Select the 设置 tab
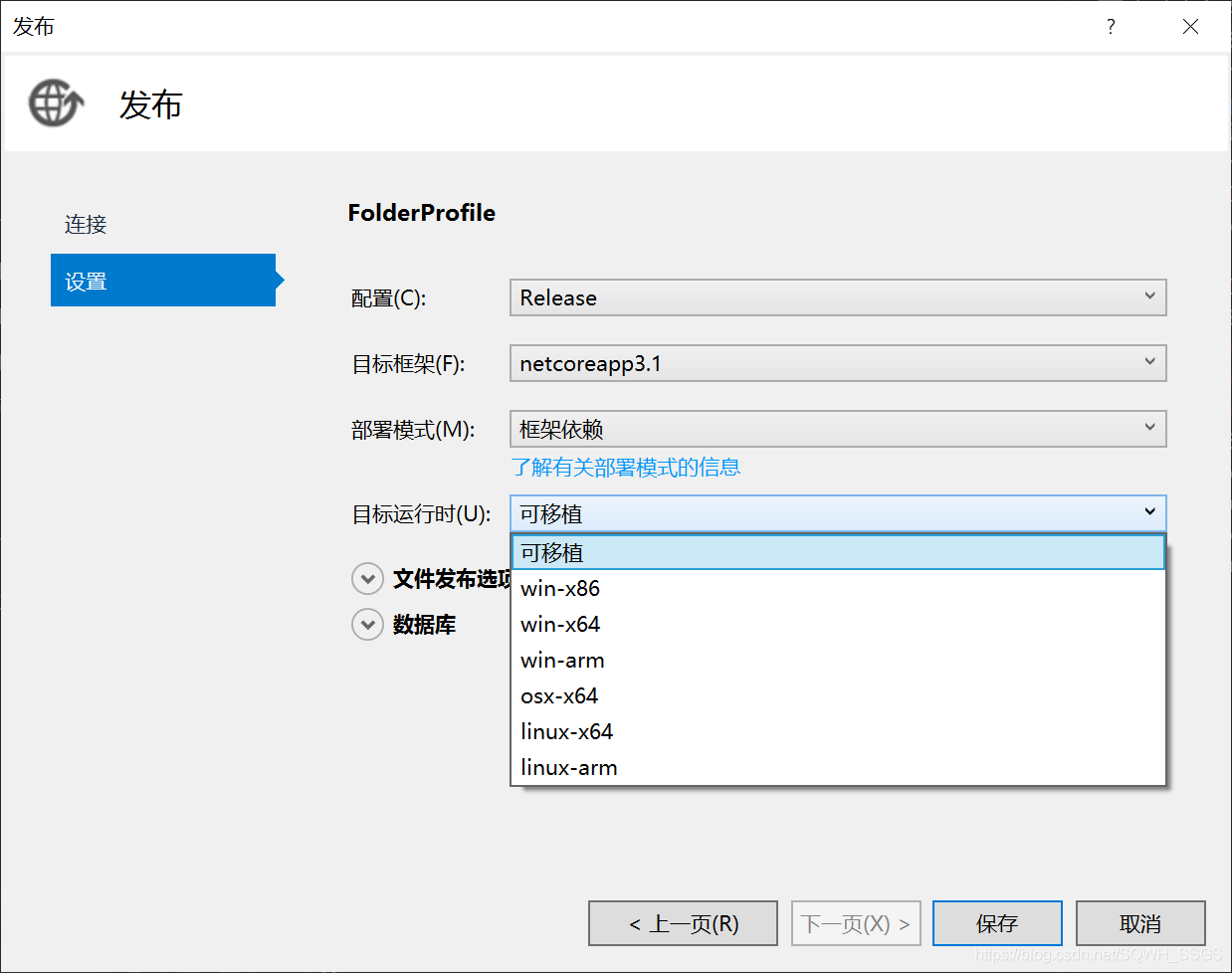The width and height of the screenshot is (1232, 973). tap(163, 281)
